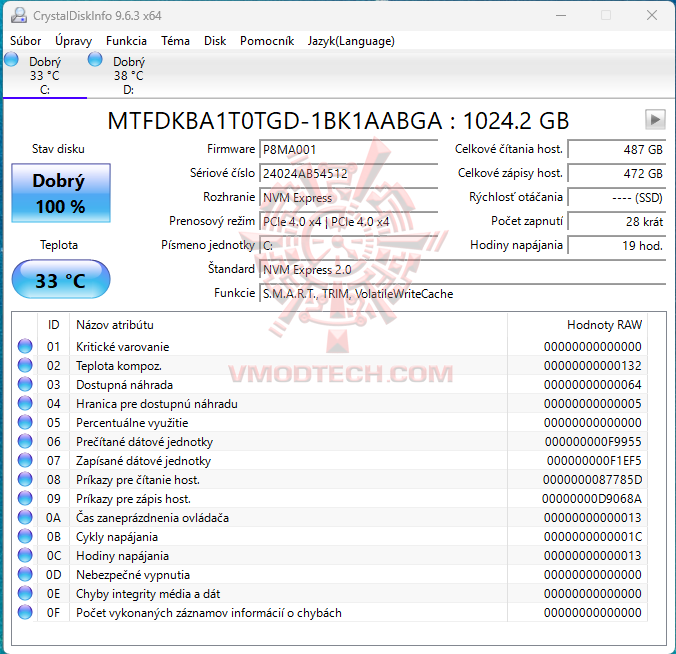Click the status orb of Prečítané dátové jednotky
Viewport: 676px width, 654px height.
pyautogui.click(x=25, y=441)
